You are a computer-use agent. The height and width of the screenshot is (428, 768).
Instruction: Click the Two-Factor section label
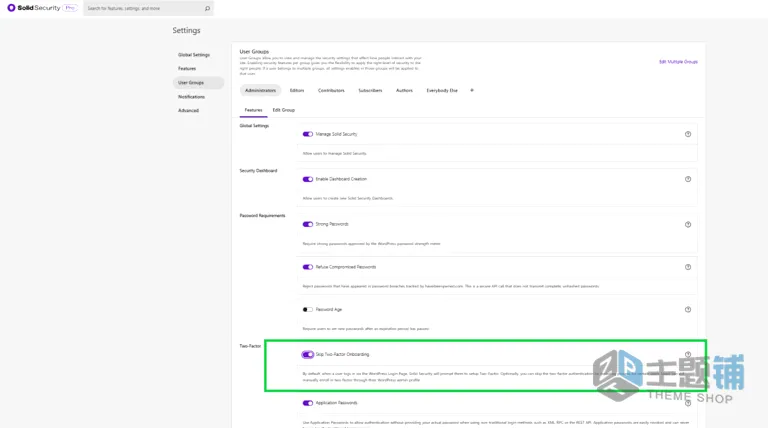(x=250, y=346)
